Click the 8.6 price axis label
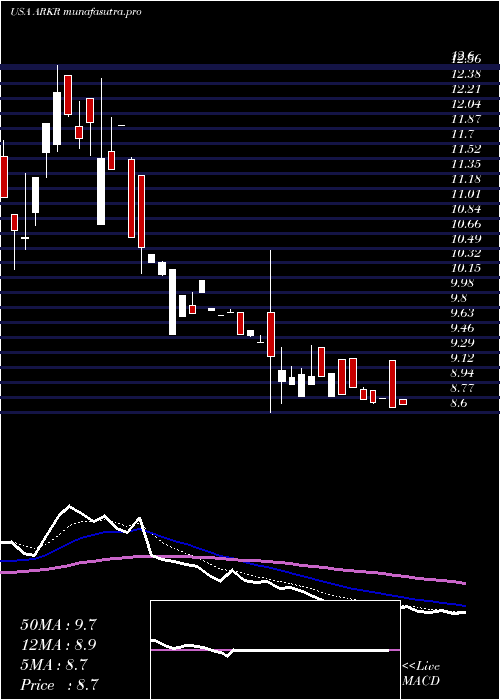This screenshot has width=500, height=700. click(x=459, y=403)
